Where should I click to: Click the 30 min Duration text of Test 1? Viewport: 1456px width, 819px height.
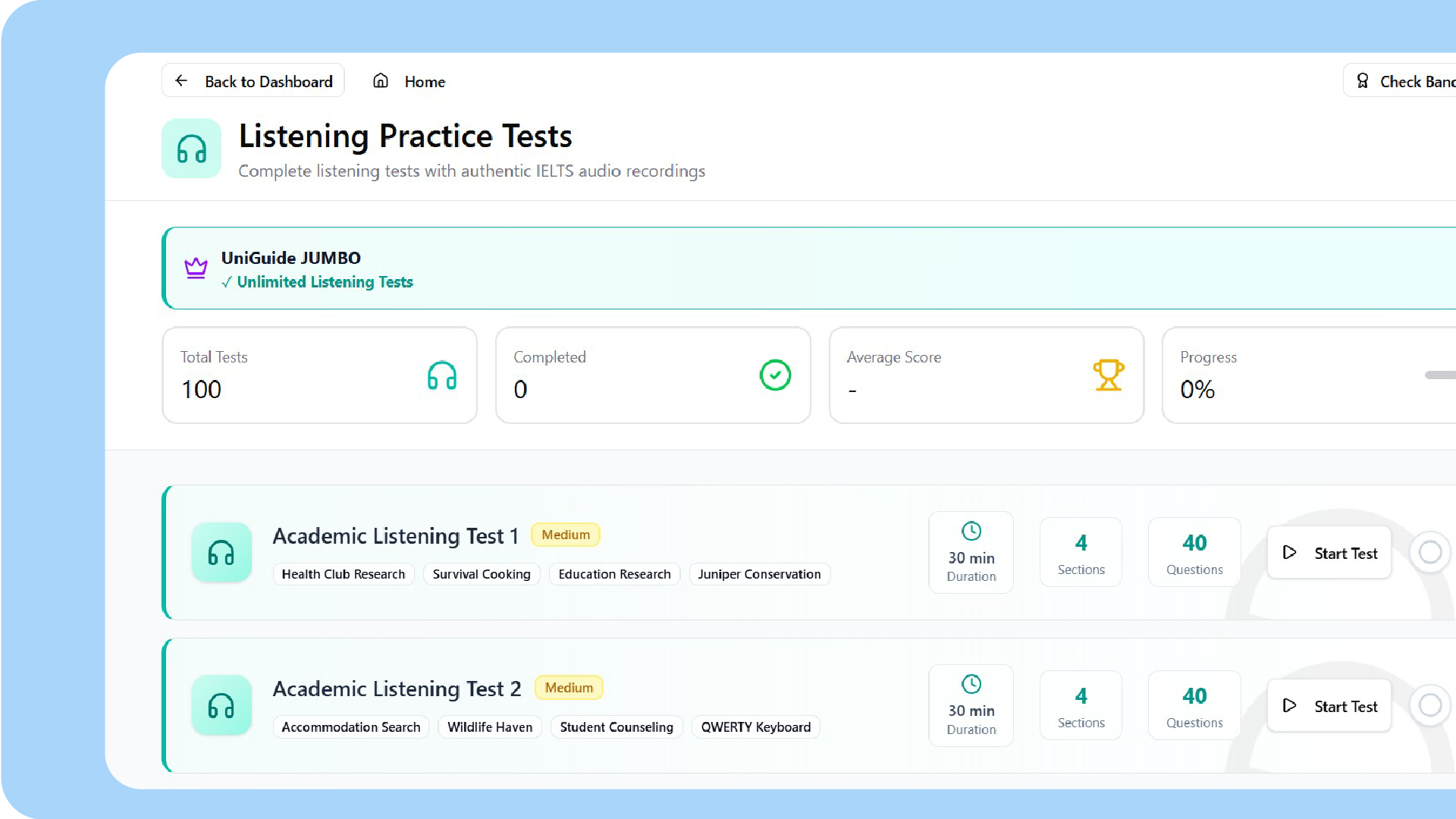(971, 566)
